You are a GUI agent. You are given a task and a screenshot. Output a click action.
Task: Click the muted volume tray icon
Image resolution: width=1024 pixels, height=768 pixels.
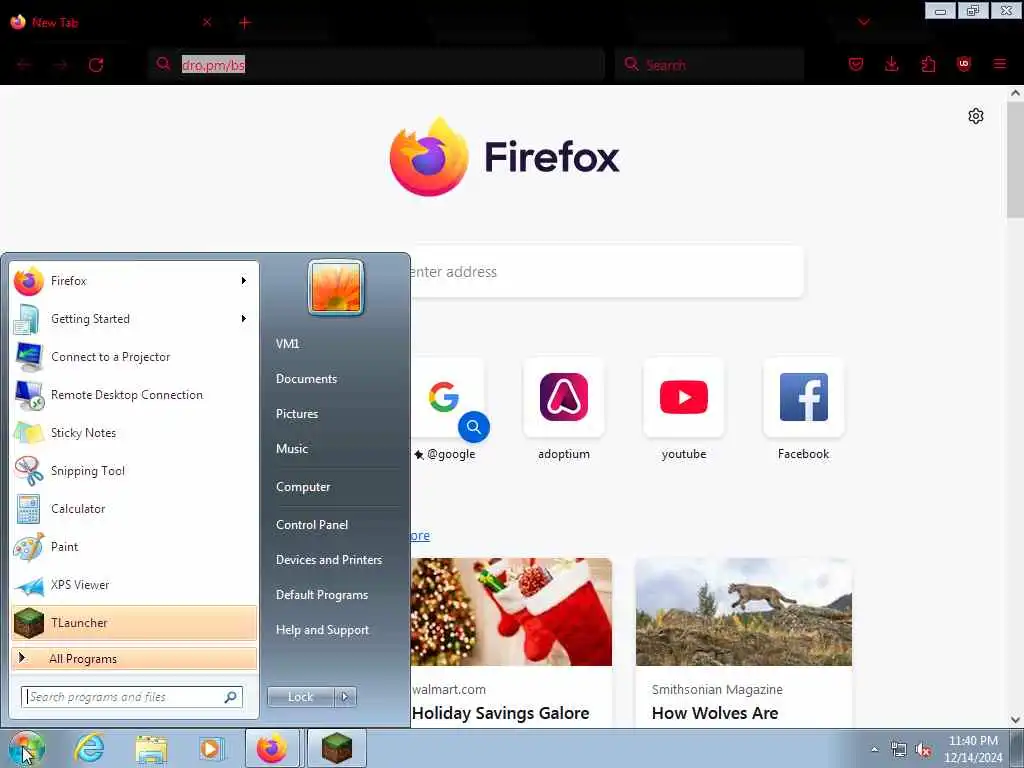click(923, 750)
